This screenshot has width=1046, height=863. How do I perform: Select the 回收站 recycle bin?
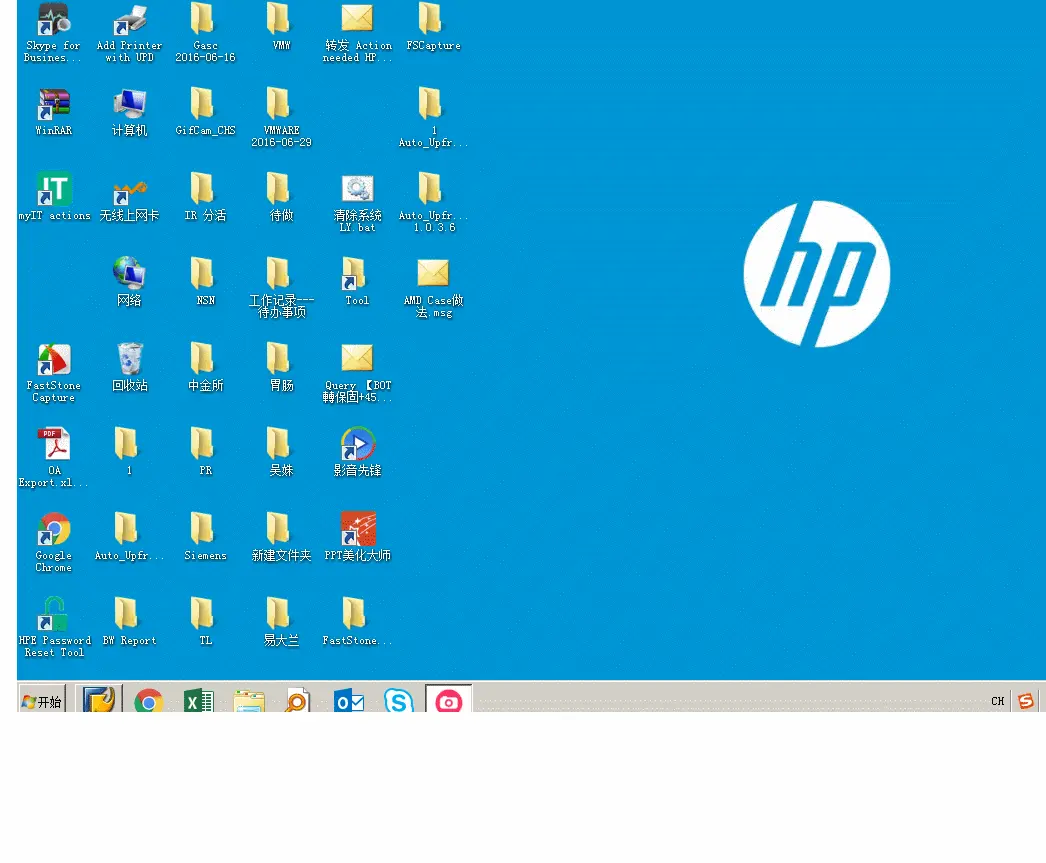[x=129, y=366]
